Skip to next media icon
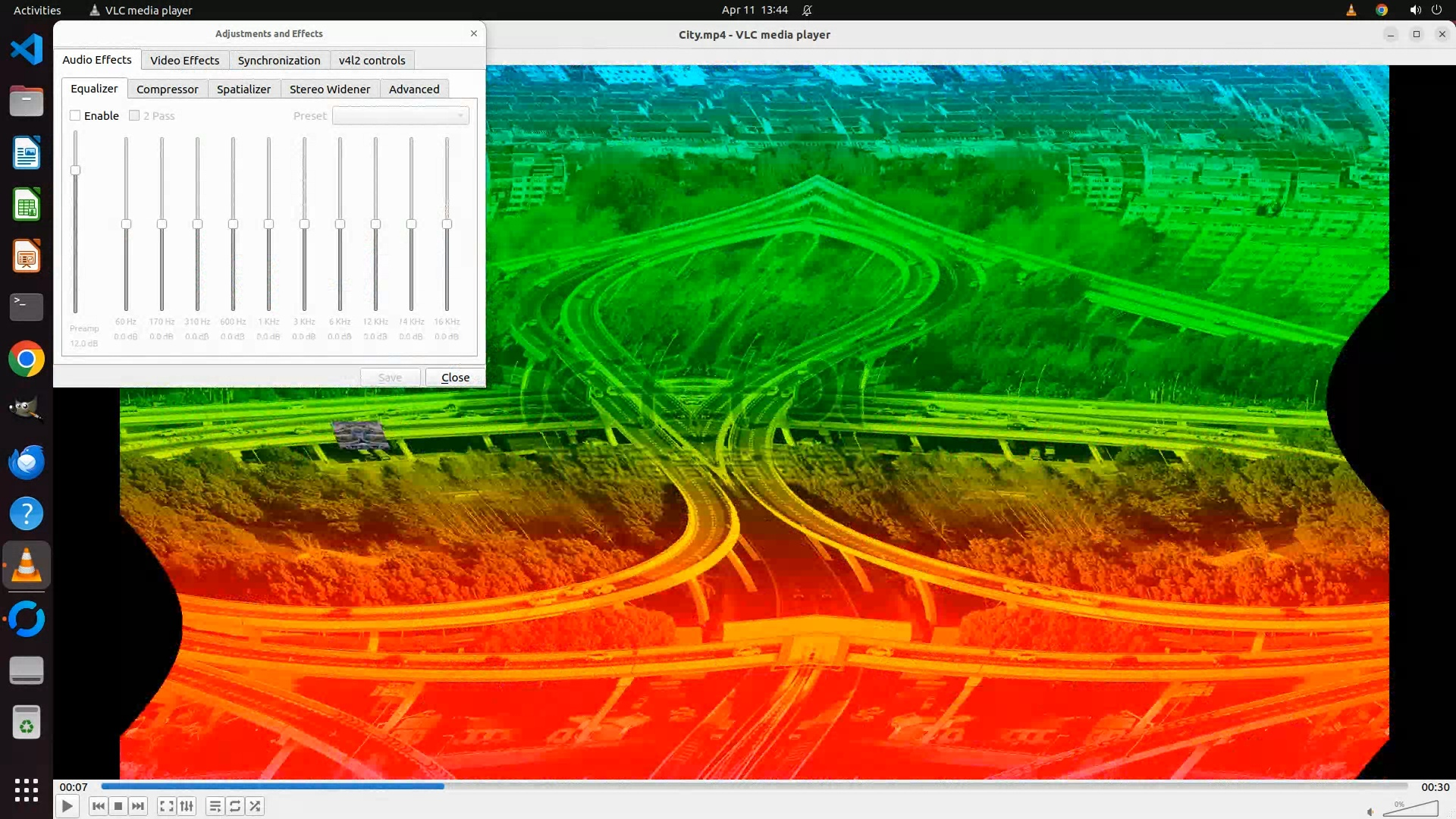Image resolution: width=1456 pixels, height=819 pixels. tap(138, 806)
